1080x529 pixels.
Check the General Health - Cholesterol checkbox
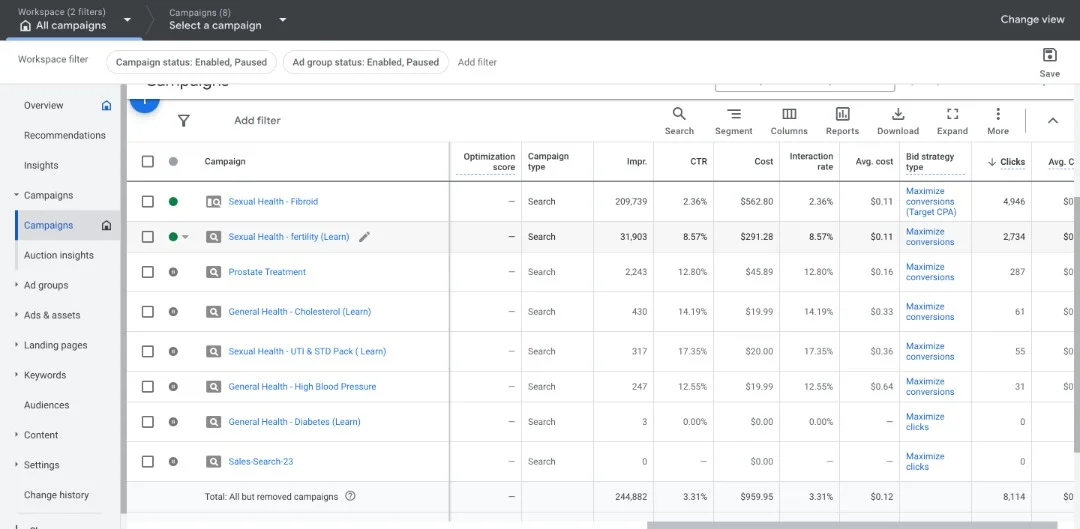(147, 311)
